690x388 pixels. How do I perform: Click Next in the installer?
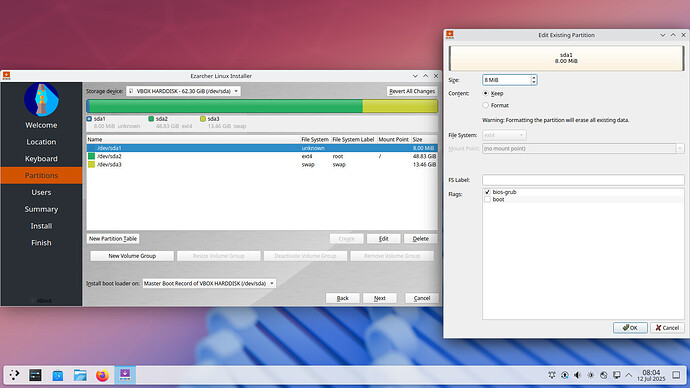pyautogui.click(x=380, y=298)
